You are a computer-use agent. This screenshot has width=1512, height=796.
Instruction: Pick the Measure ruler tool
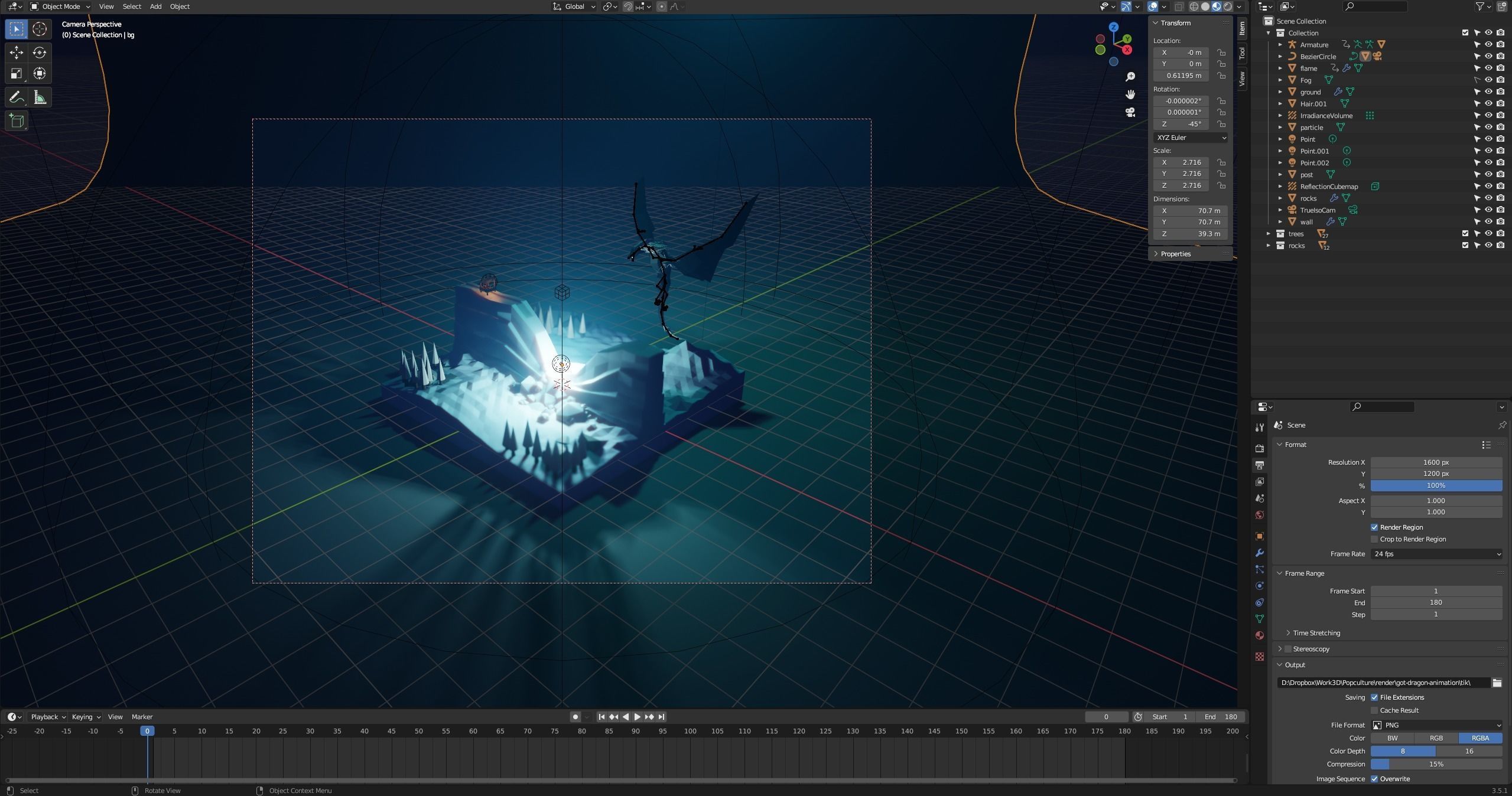40,97
